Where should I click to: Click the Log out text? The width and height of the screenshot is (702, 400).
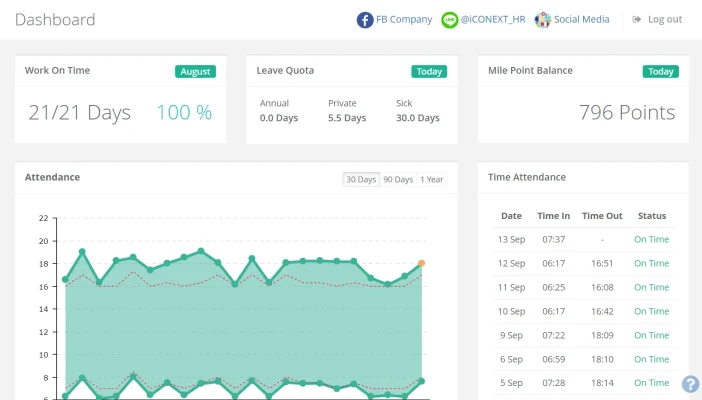click(665, 19)
